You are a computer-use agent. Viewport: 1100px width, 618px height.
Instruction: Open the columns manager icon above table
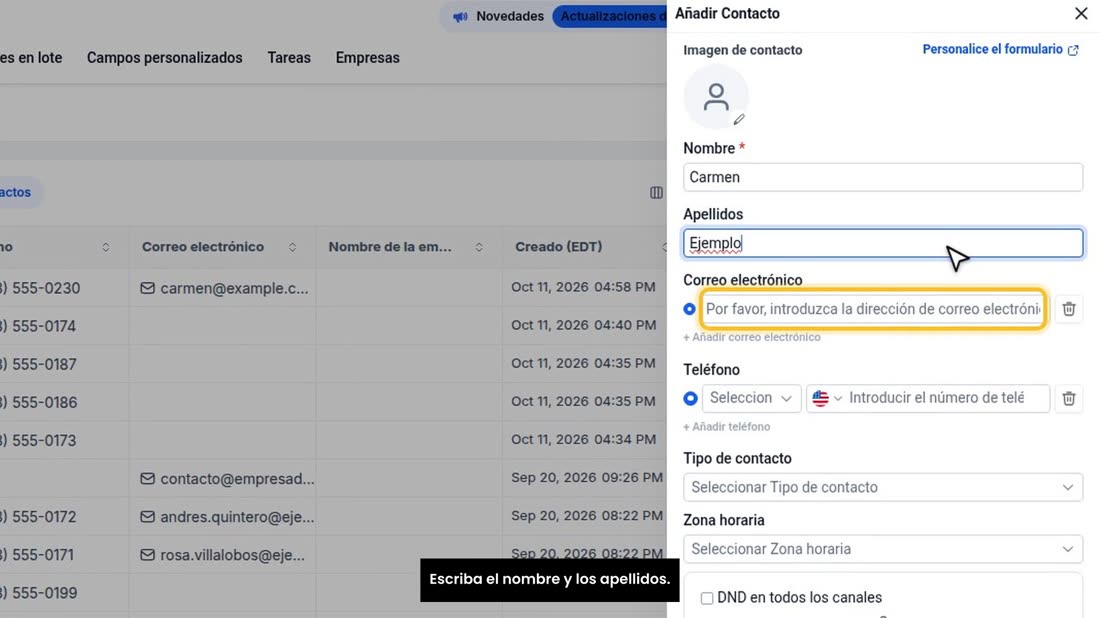point(656,192)
